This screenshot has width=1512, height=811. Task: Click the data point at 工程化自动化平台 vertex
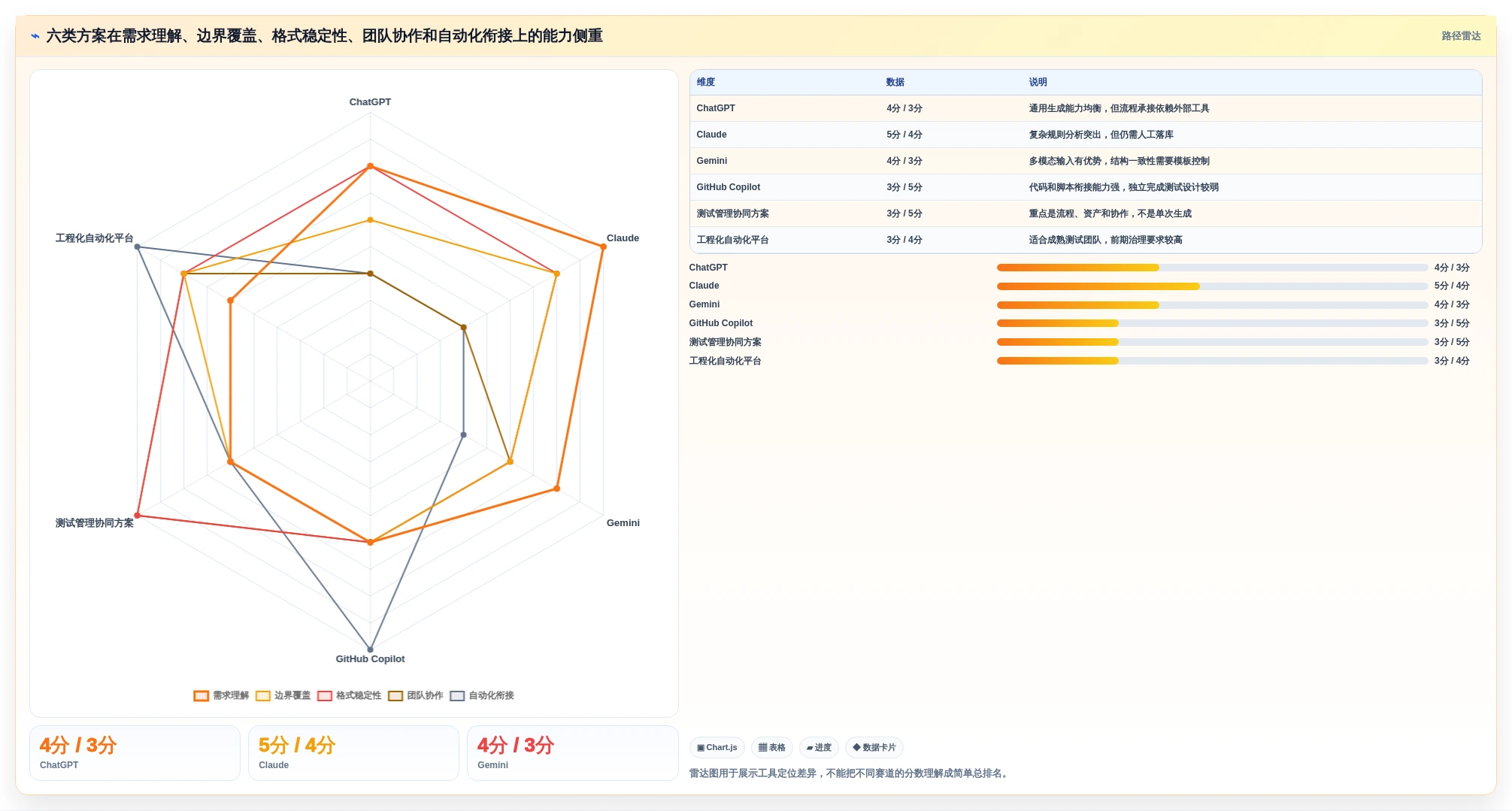(137, 247)
